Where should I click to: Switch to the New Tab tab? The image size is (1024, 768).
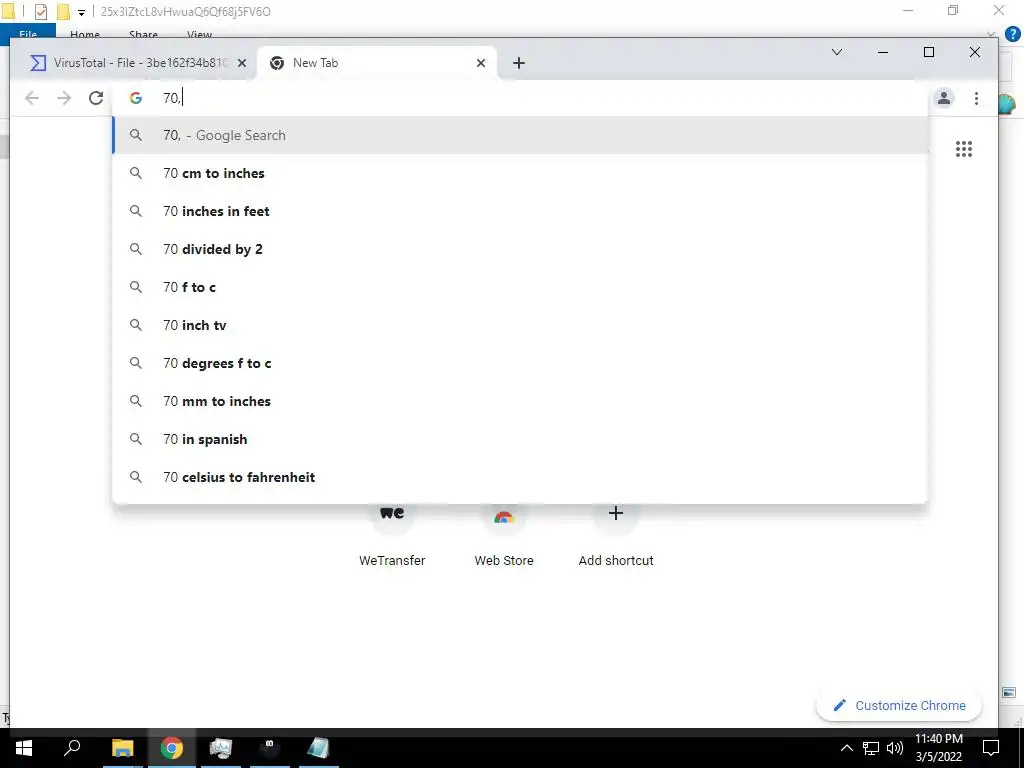pyautogui.click(x=377, y=63)
